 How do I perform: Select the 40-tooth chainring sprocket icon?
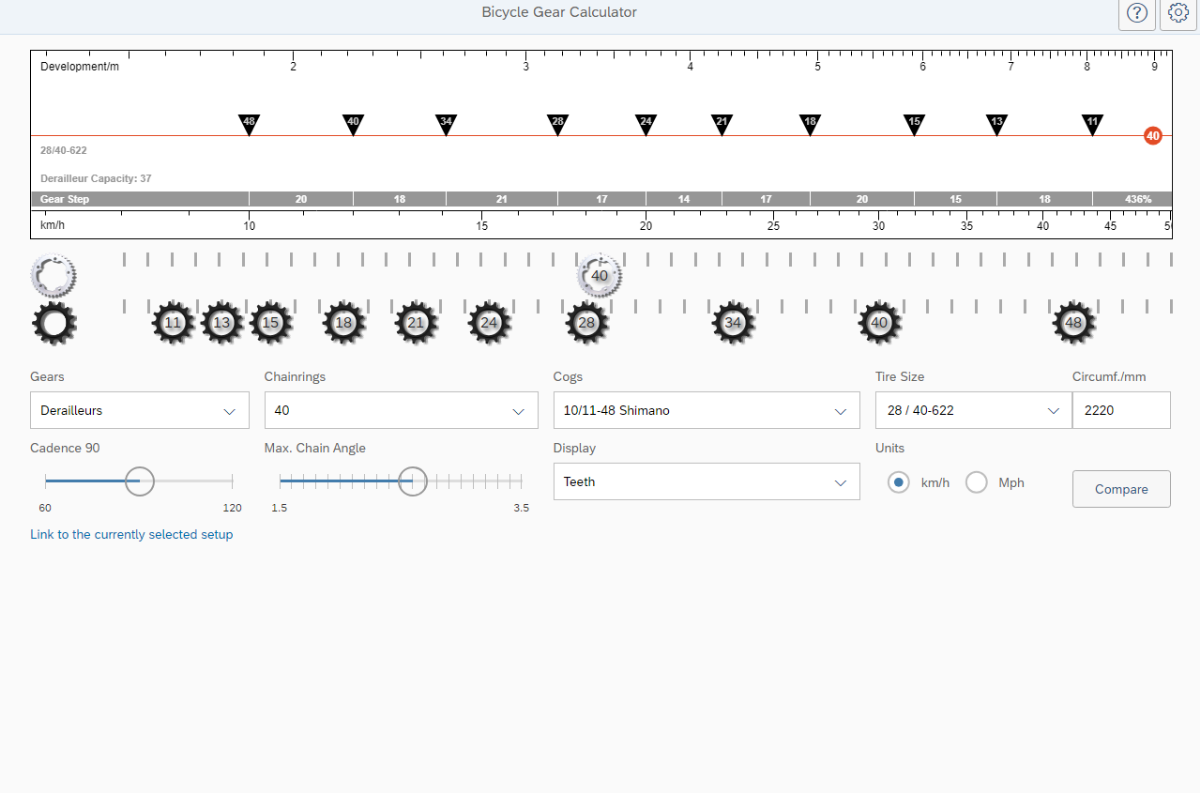[x=599, y=276]
